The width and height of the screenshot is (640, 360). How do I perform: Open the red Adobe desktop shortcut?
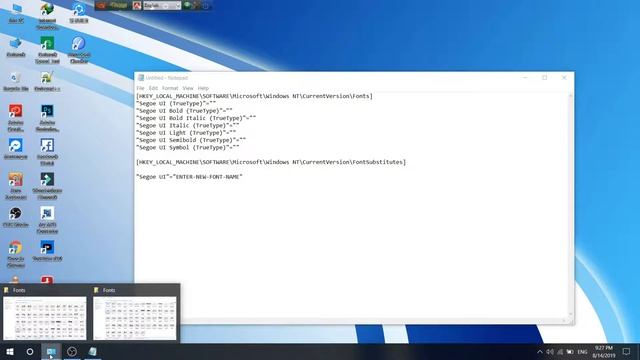pos(16,118)
